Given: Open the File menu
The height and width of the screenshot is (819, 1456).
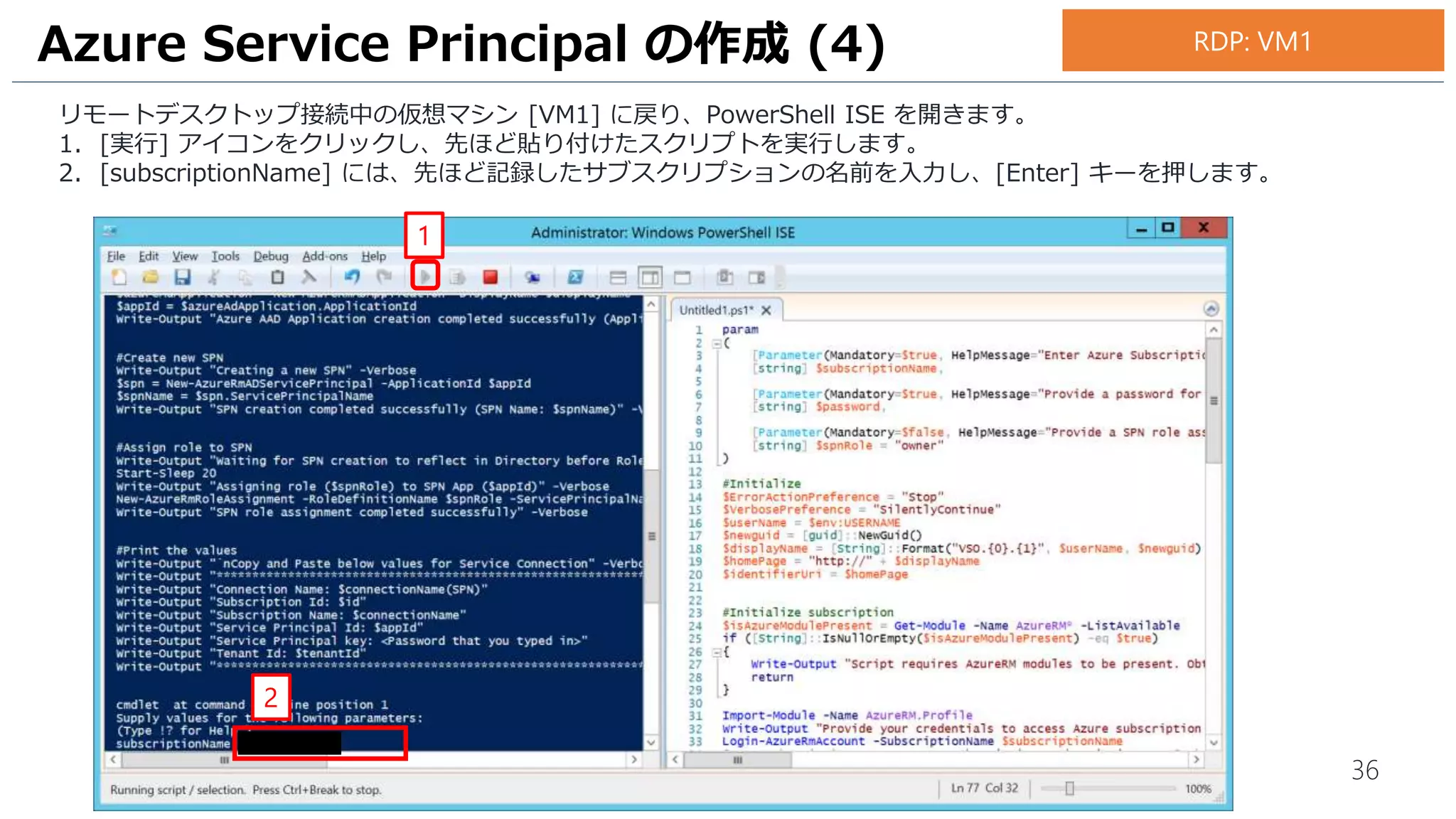Looking at the screenshot, I should tap(116, 256).
